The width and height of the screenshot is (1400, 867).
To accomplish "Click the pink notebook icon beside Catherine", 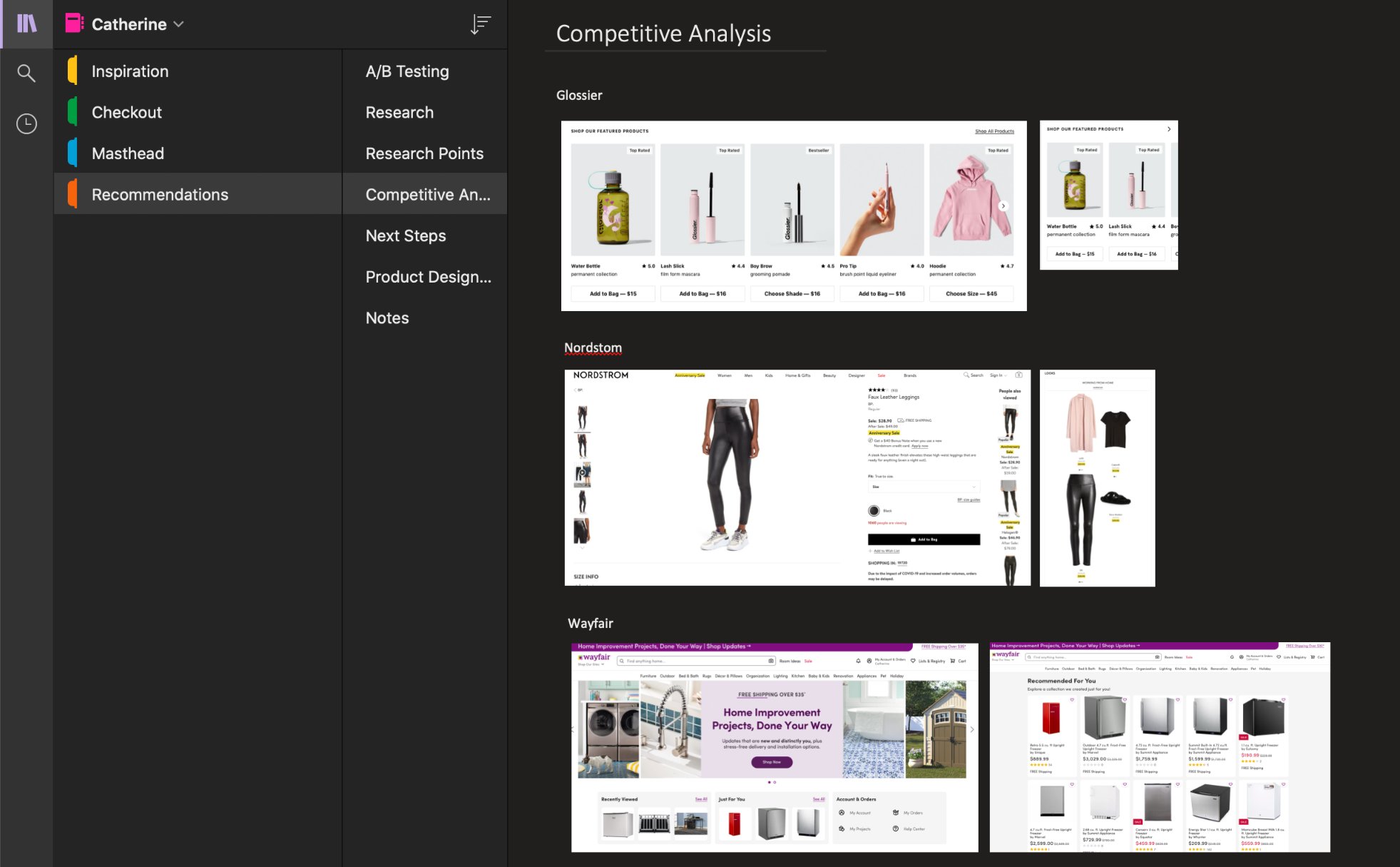I will [x=72, y=24].
